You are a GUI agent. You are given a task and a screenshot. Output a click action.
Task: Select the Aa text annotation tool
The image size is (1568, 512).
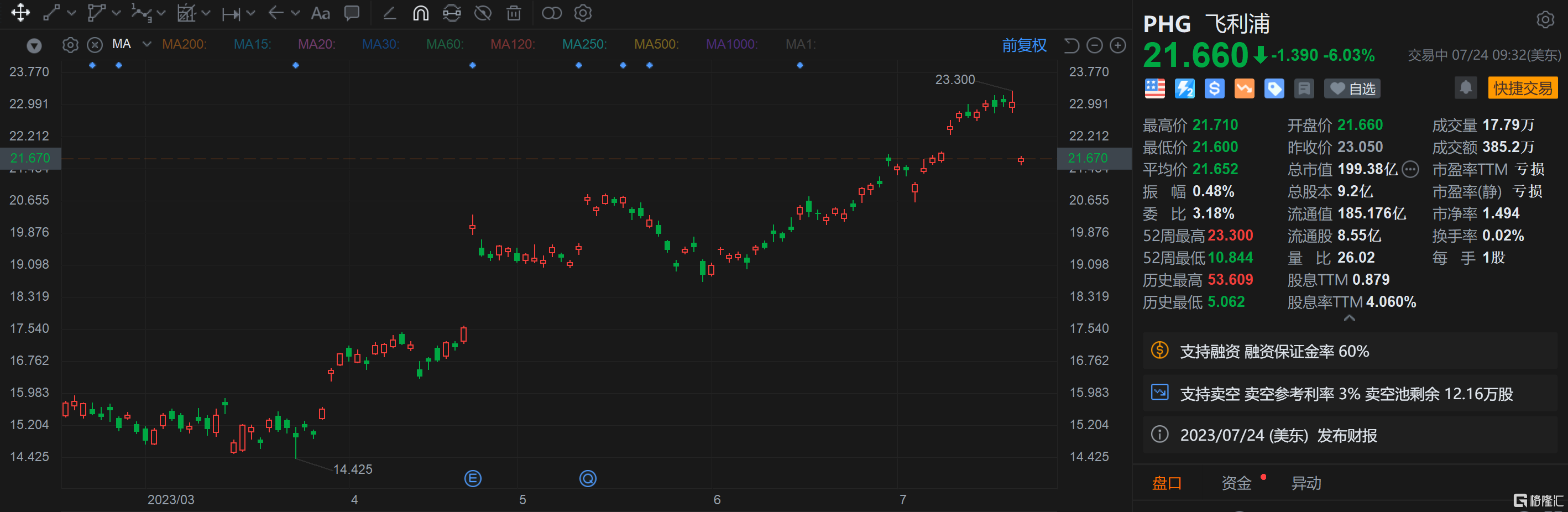320,13
